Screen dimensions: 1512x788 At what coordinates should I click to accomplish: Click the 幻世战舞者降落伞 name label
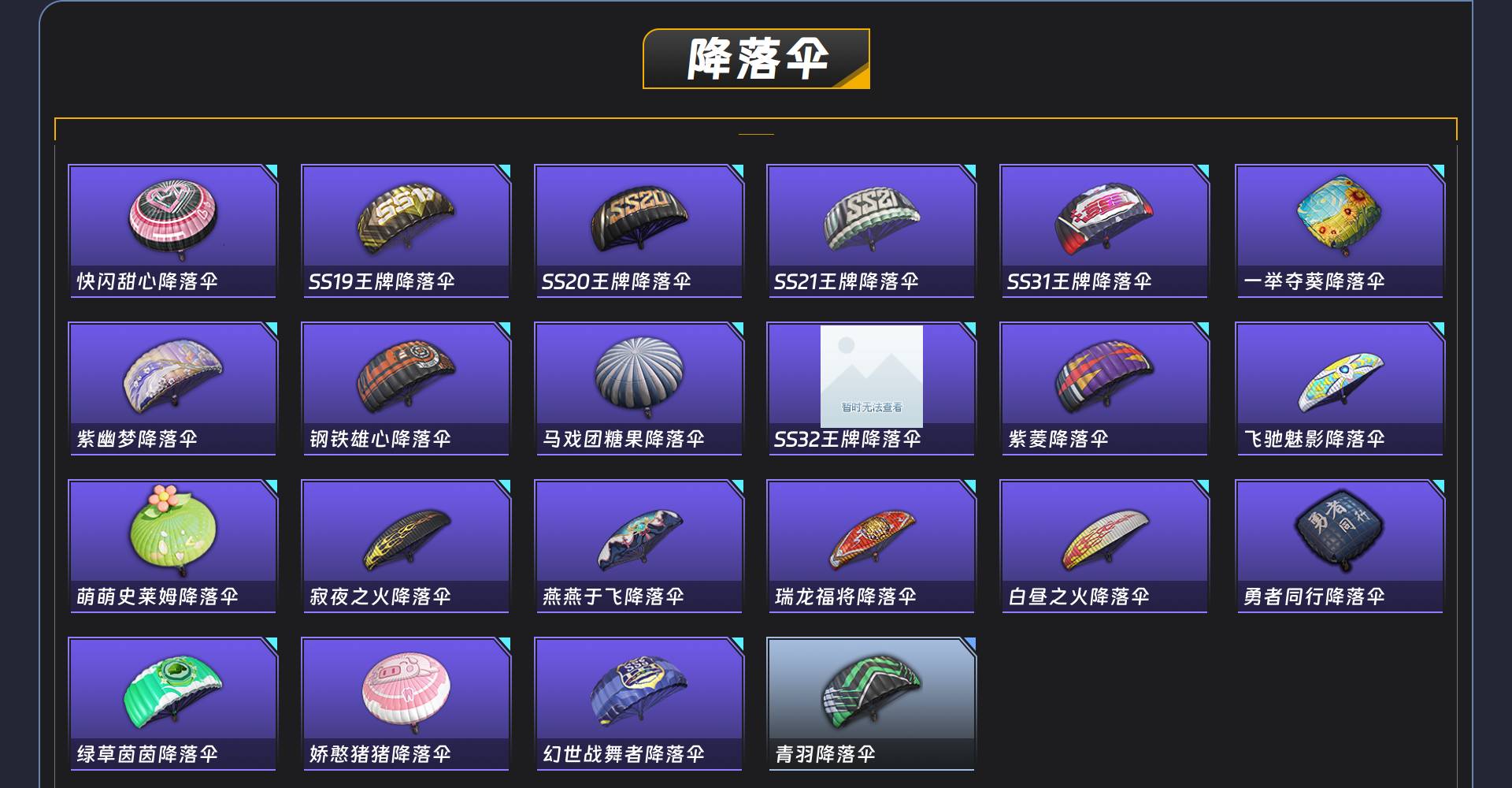click(x=624, y=754)
